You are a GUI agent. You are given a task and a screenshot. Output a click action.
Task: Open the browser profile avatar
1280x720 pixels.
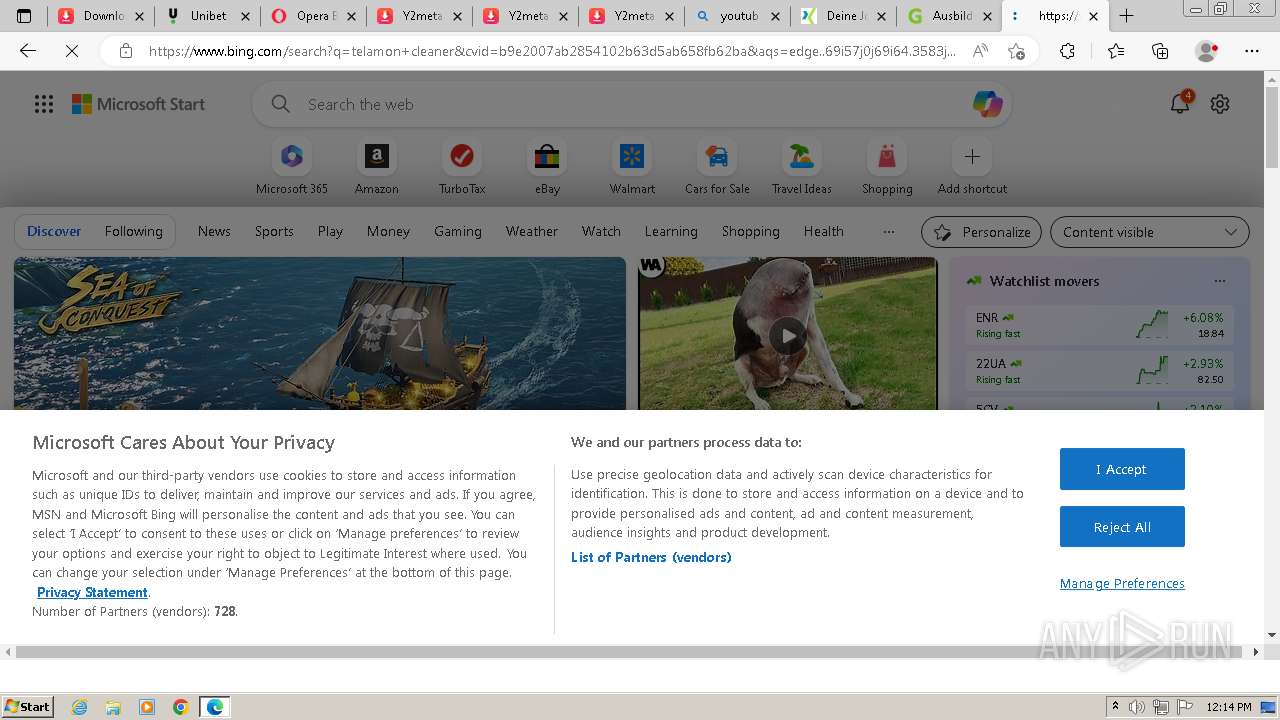coord(1207,51)
